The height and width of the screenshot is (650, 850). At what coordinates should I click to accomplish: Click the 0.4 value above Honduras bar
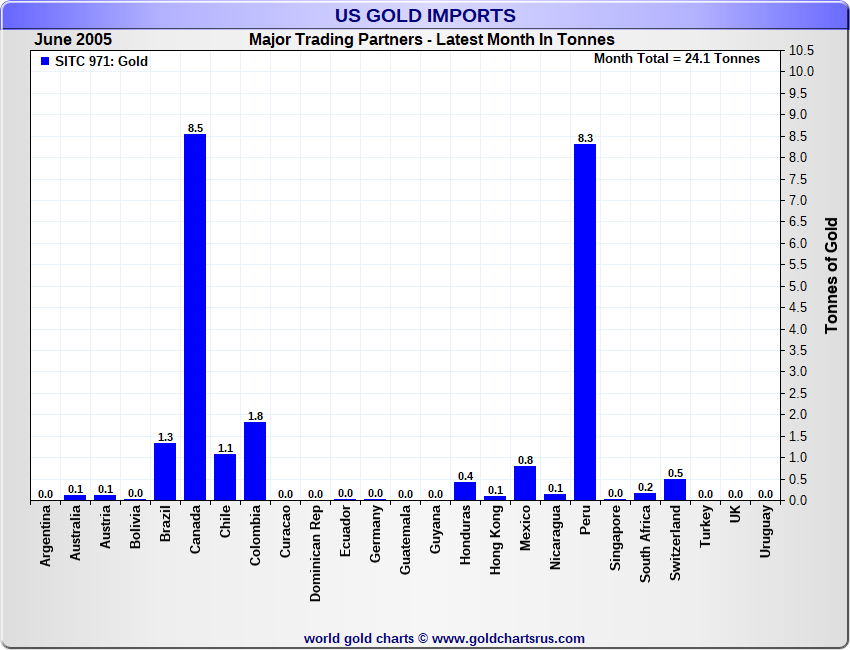465,477
